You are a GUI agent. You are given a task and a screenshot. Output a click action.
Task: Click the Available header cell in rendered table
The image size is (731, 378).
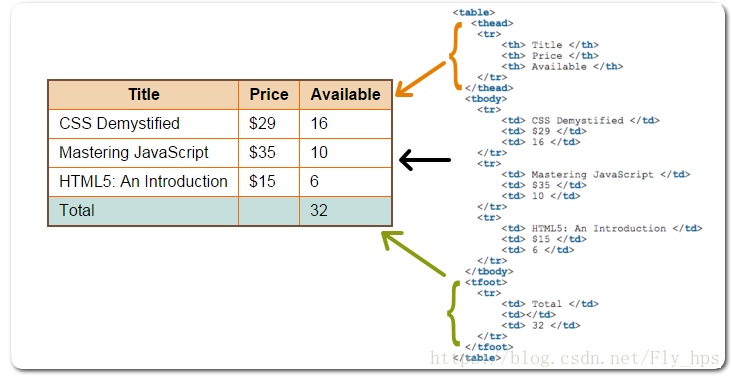click(x=345, y=95)
